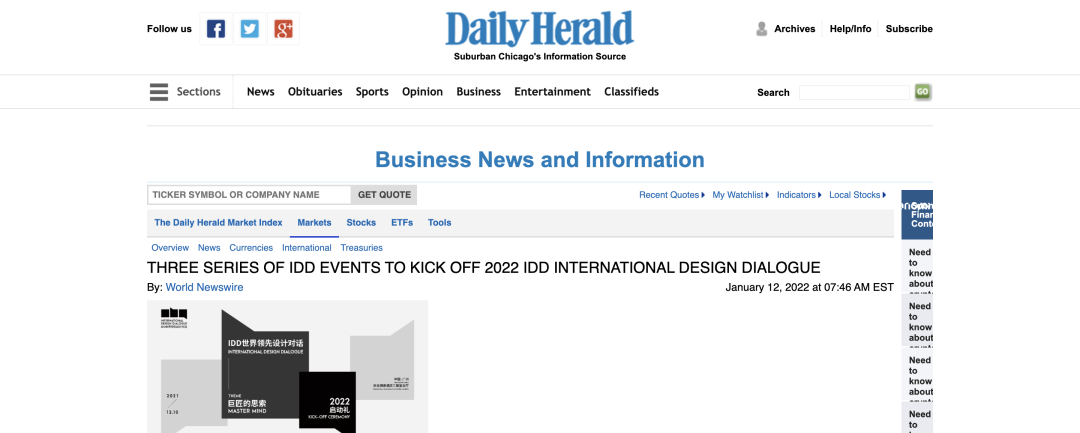This screenshot has width=1080, height=433.
Task: Click the Business News and Information heading
Action: [540, 160]
